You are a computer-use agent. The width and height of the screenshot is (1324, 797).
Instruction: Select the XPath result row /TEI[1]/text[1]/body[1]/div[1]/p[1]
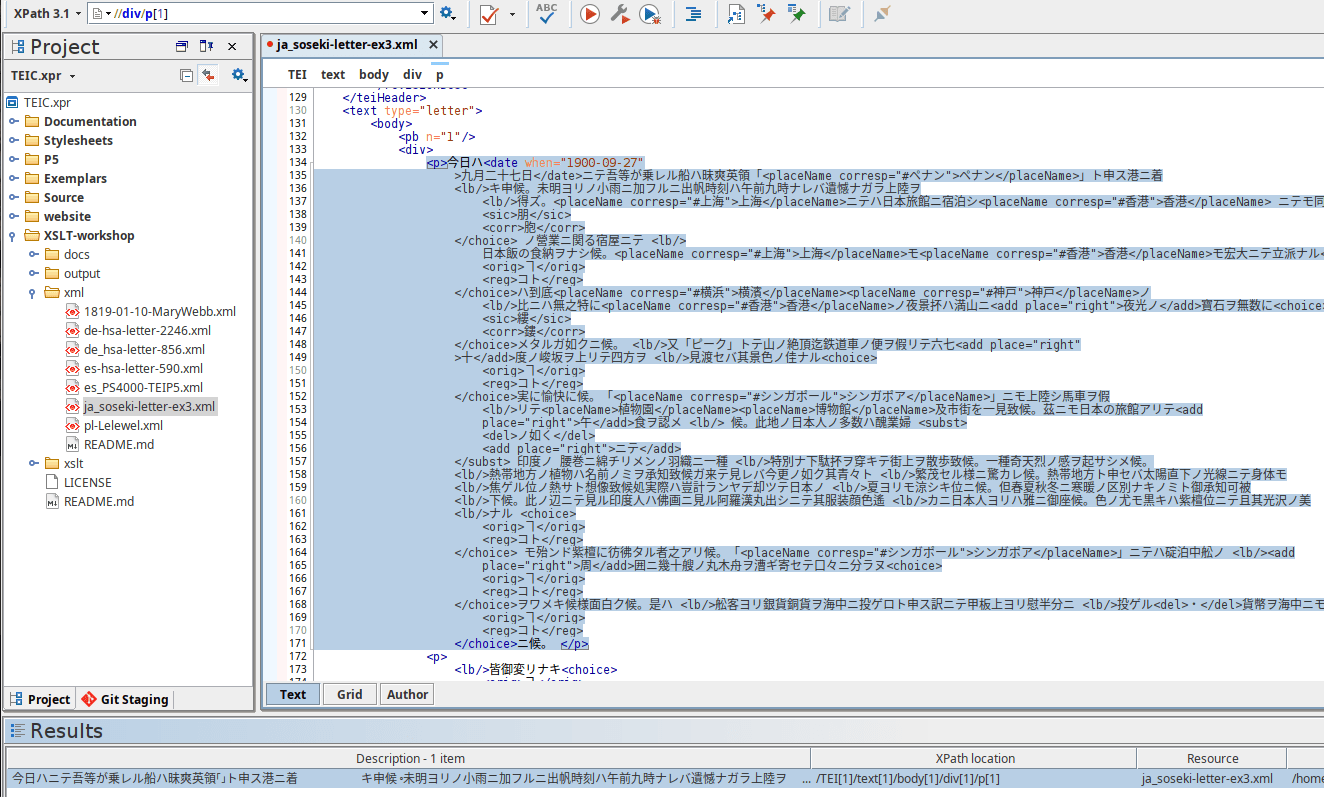(665, 779)
